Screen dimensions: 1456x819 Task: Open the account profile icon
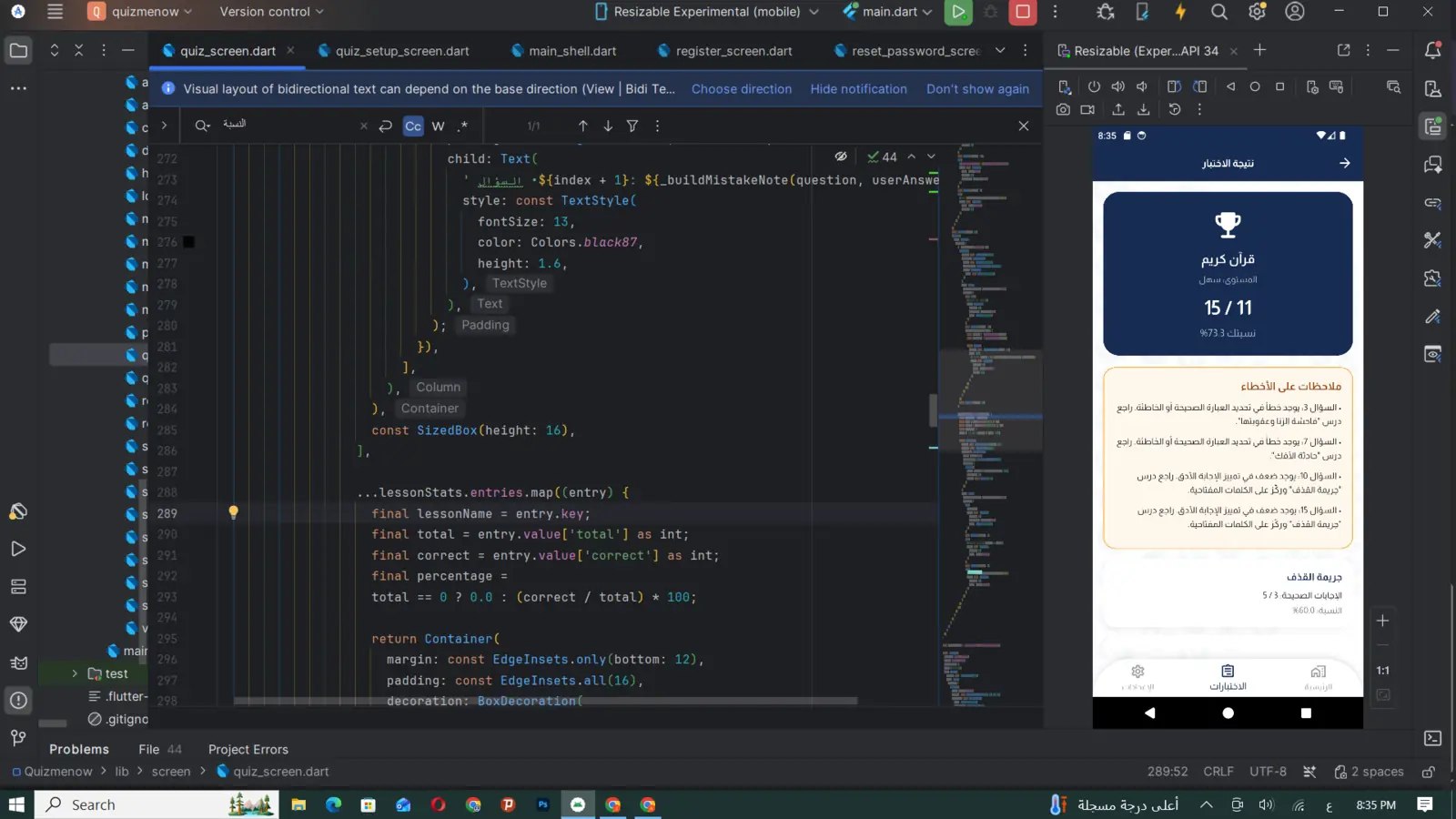[1295, 12]
